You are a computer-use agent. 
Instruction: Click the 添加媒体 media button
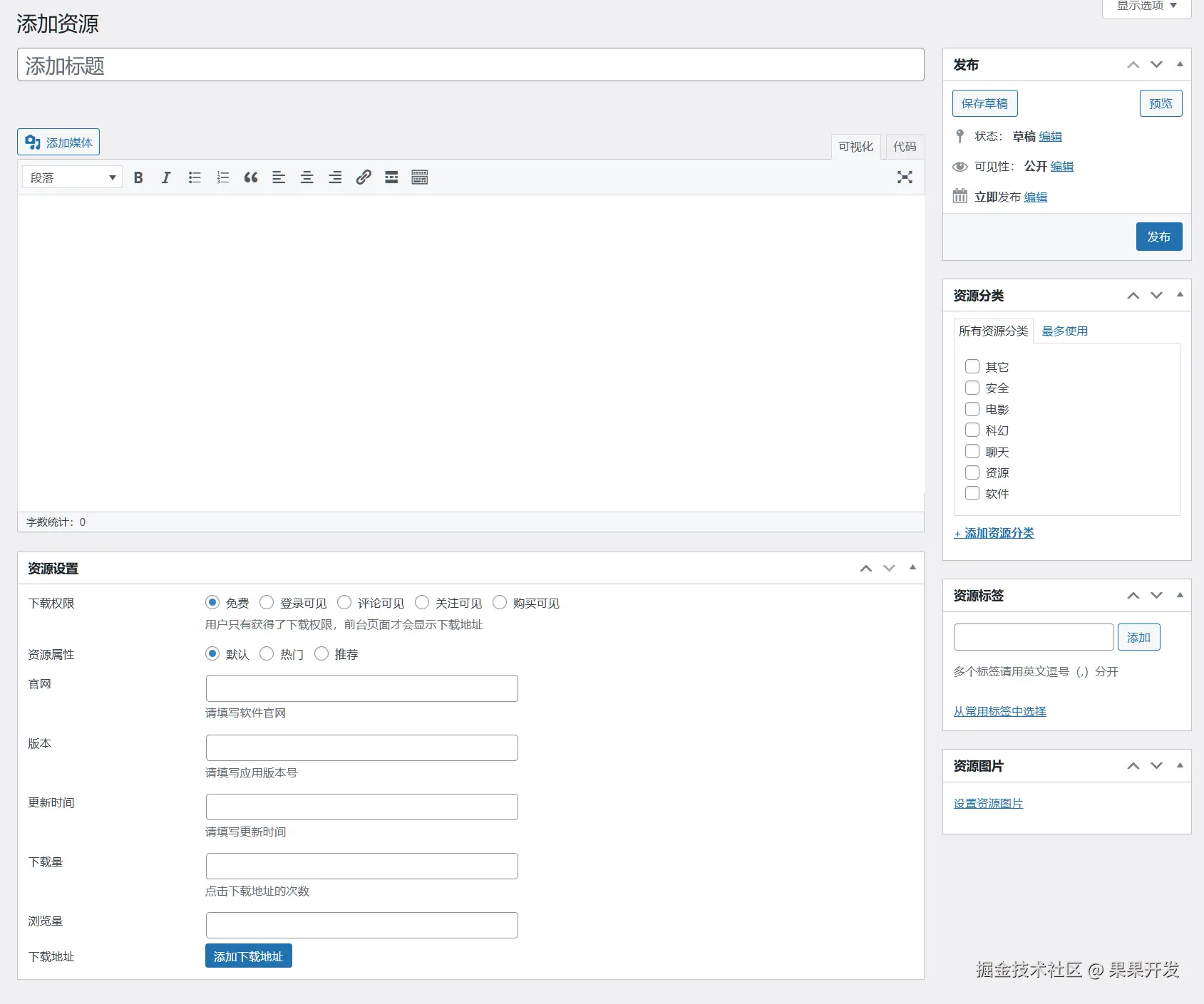pyautogui.click(x=58, y=142)
